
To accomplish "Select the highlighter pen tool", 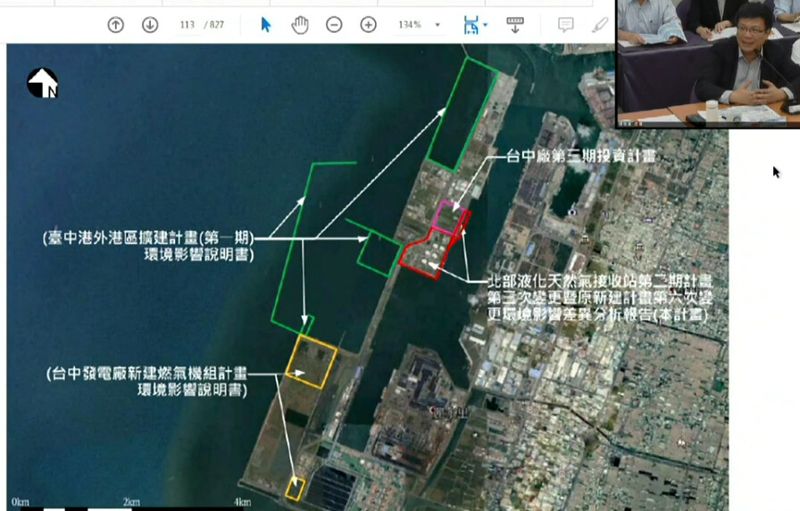I will coord(600,24).
